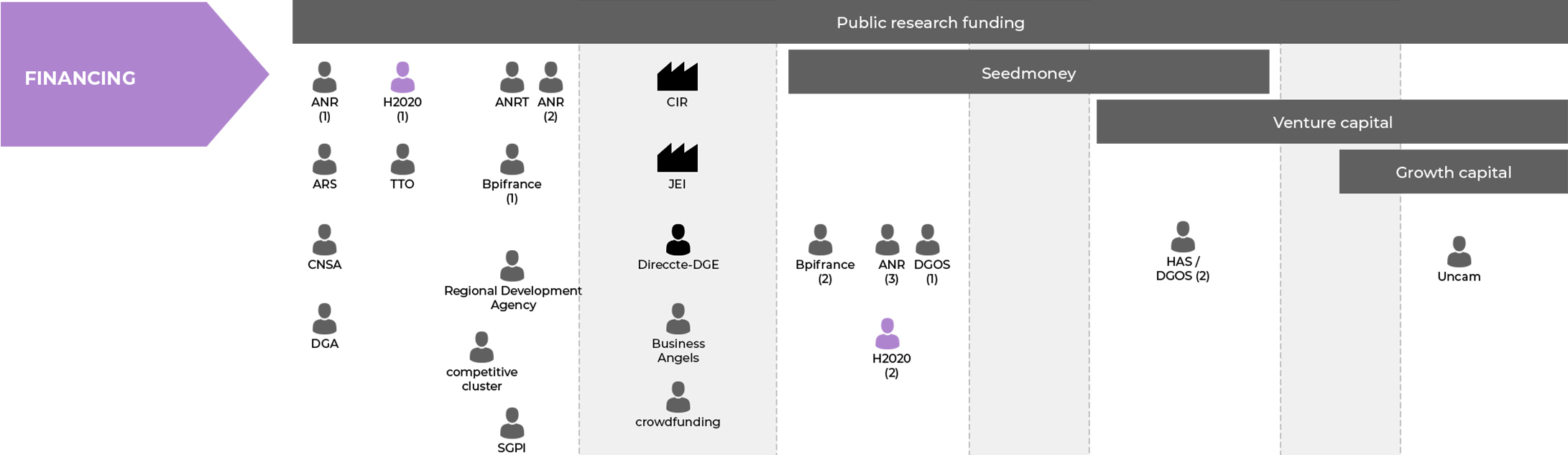Viewport: 1568px width, 455px height.
Task: Select the DGA person icon
Action: pyautogui.click(x=324, y=318)
